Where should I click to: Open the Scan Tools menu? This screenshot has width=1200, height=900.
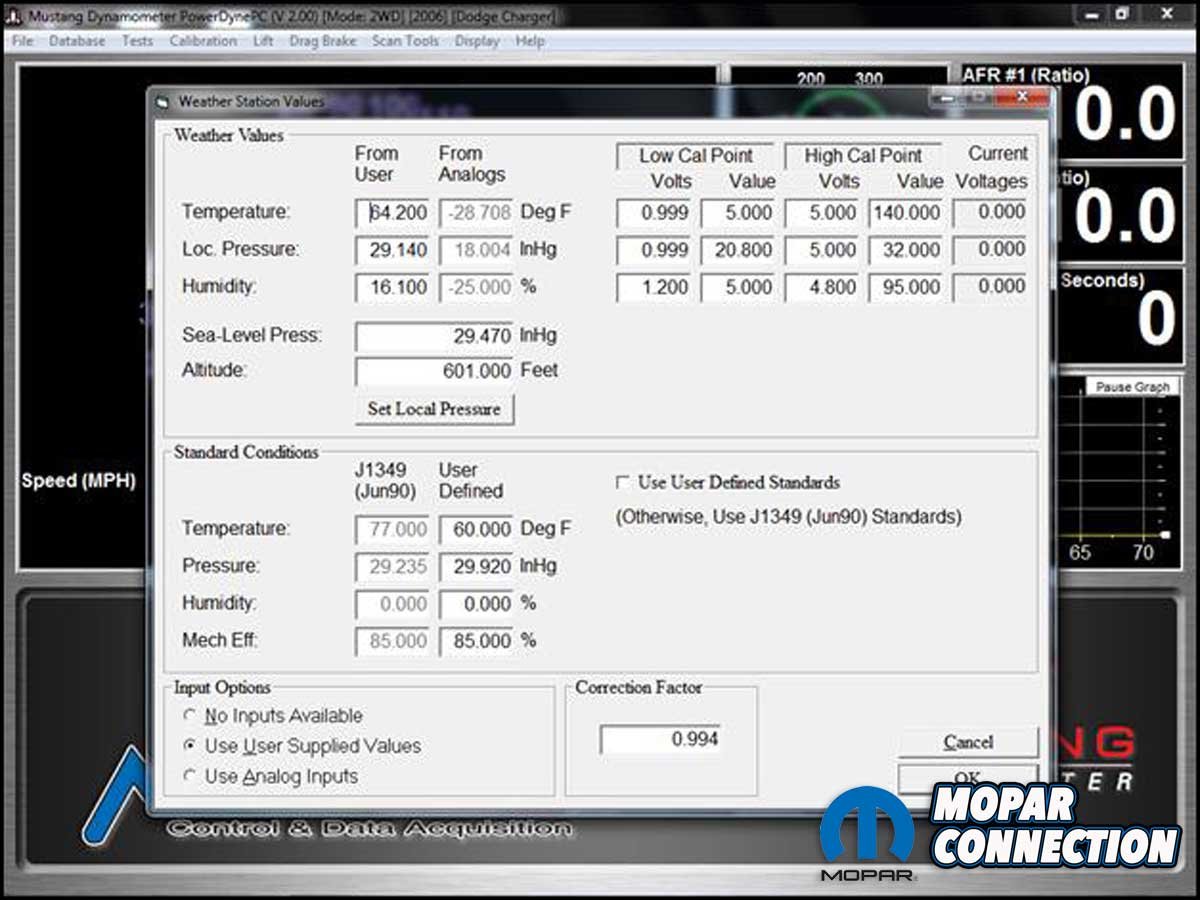point(405,41)
